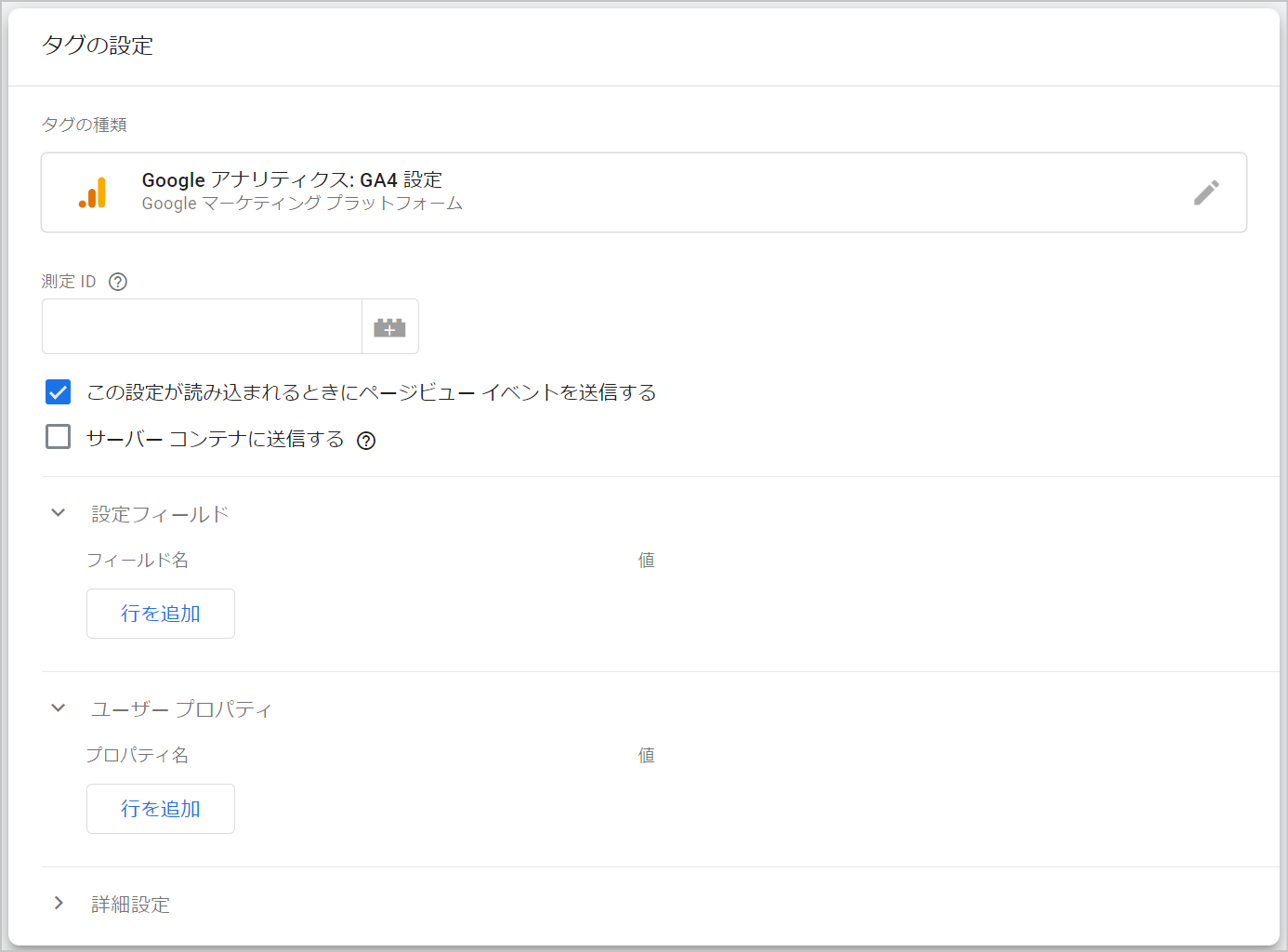1288x952 pixels.
Task: Click 行を追加 under ユーザー プロパティ
Action: tap(161, 809)
